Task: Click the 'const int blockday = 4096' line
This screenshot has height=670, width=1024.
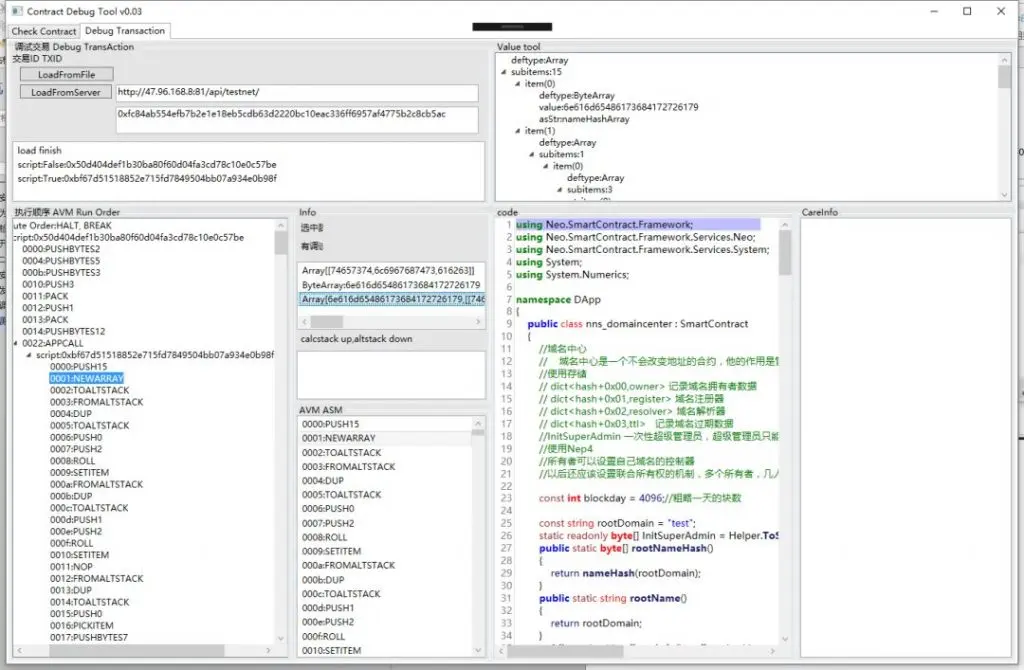Action: (x=639, y=498)
